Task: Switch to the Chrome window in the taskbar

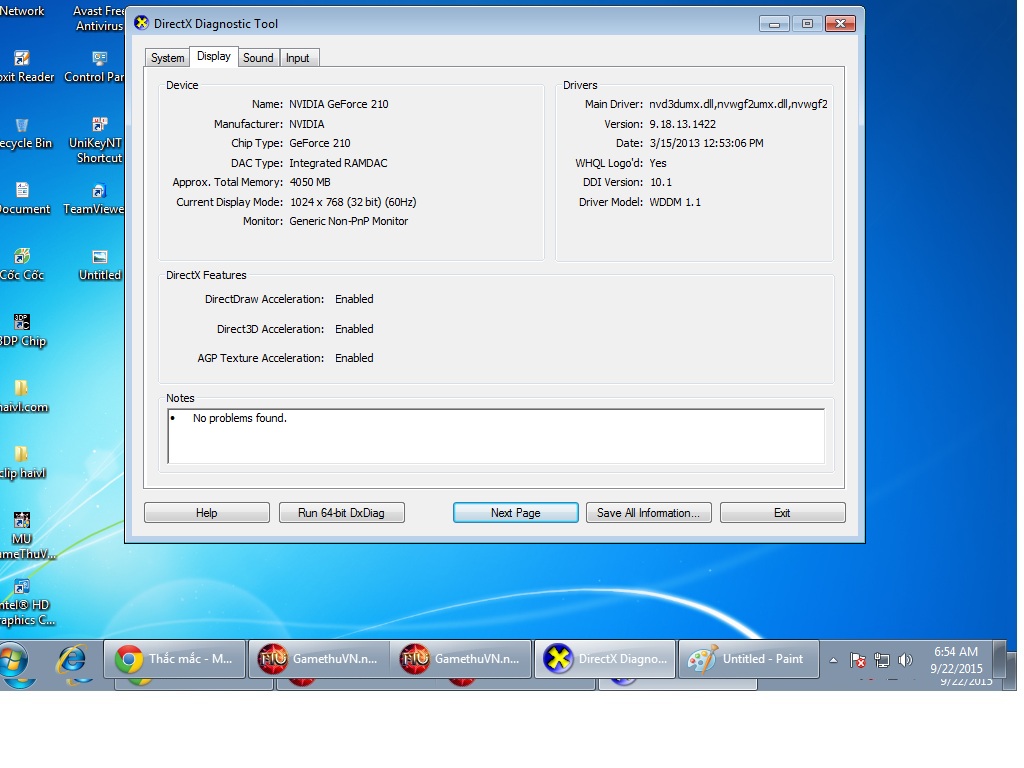Action: click(x=175, y=660)
